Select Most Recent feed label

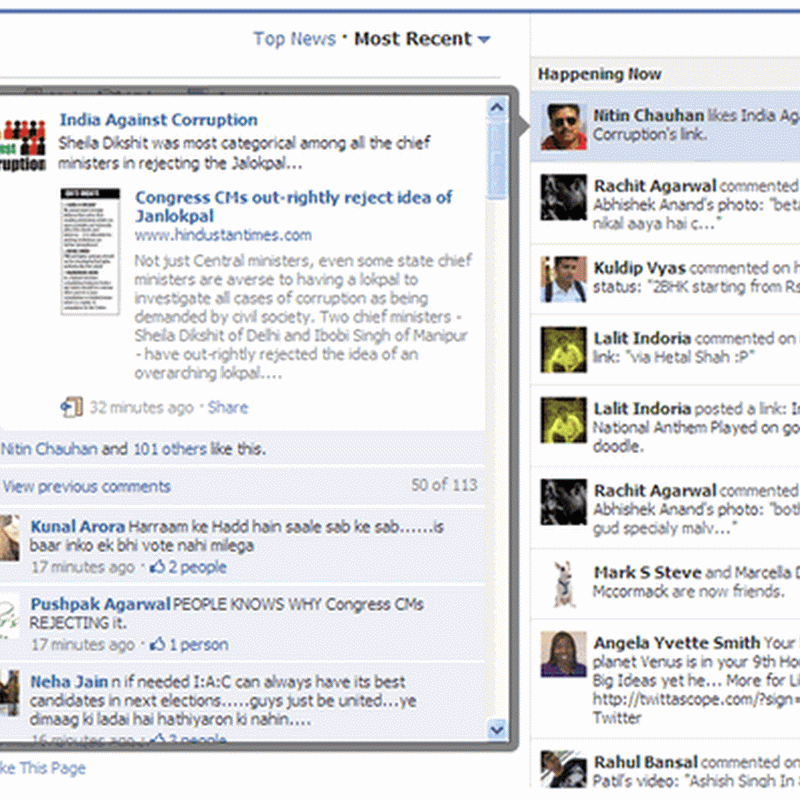413,39
